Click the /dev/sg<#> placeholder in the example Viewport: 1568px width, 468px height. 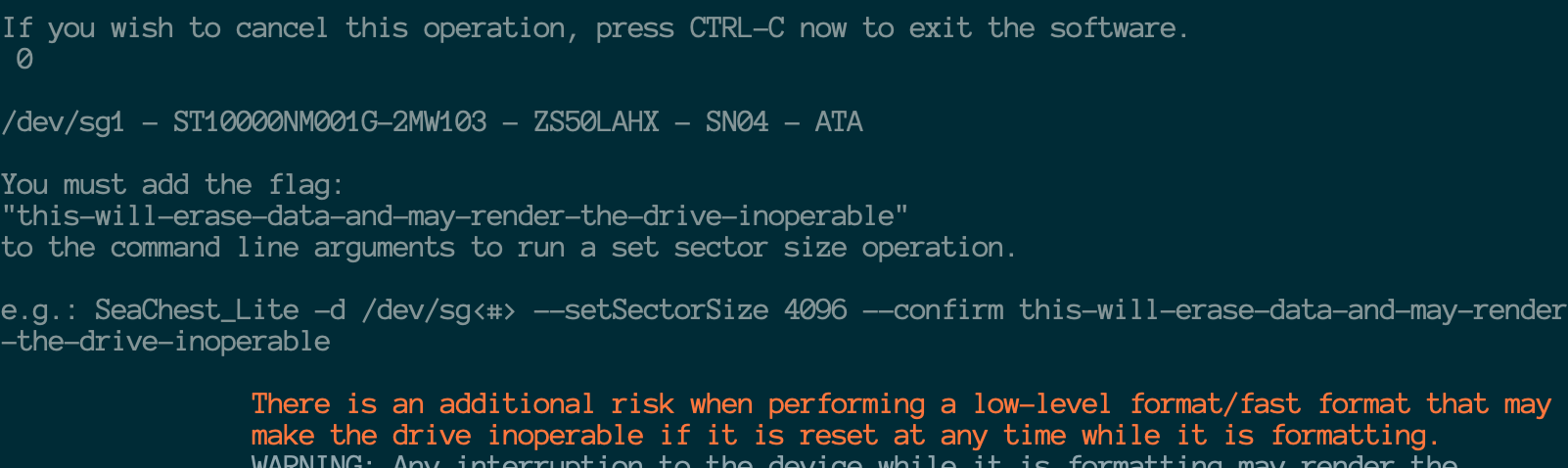point(438,310)
